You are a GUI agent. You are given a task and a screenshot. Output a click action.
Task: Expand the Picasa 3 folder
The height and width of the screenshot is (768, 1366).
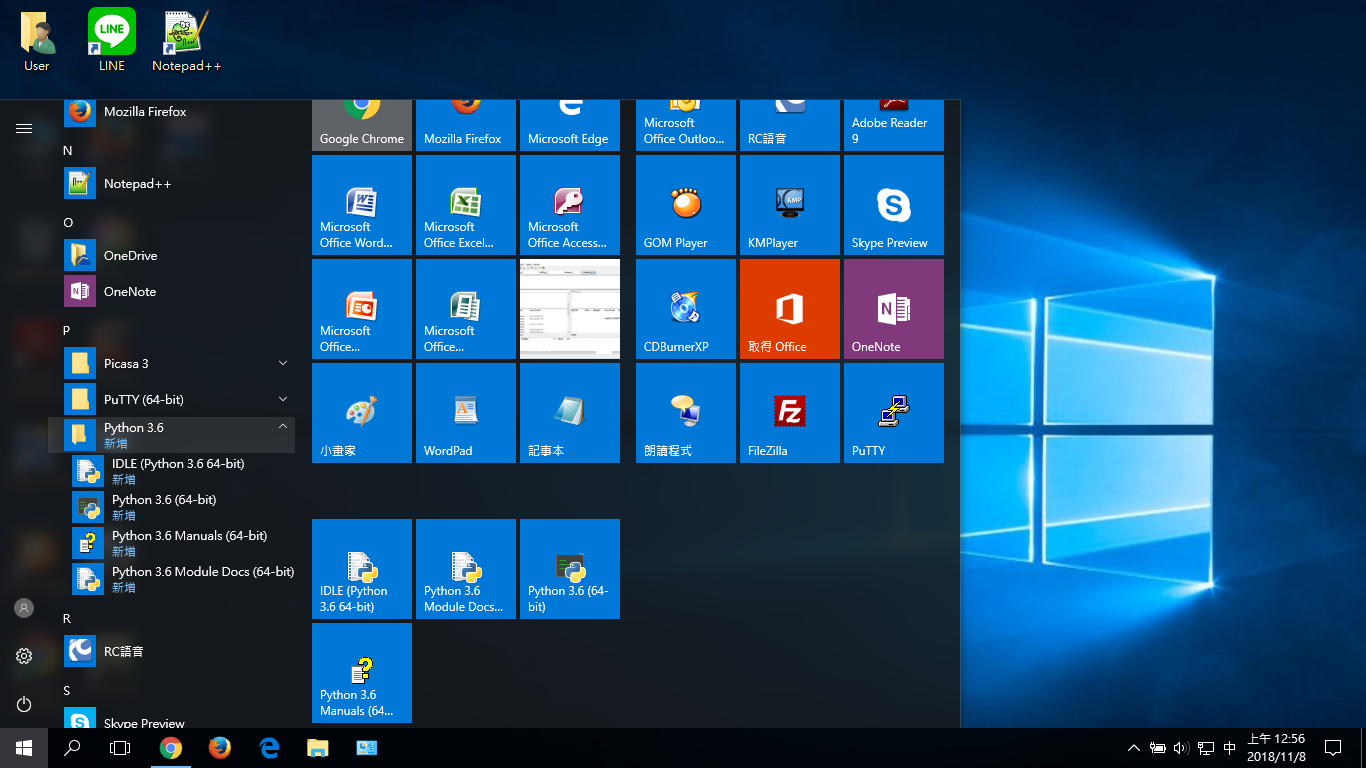(x=172, y=363)
